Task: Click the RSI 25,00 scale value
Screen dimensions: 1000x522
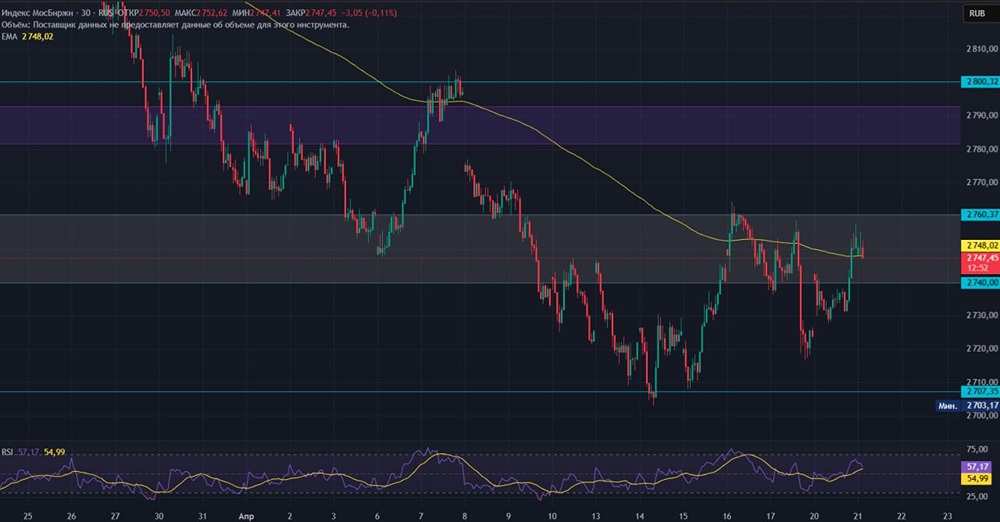Action: [977, 496]
